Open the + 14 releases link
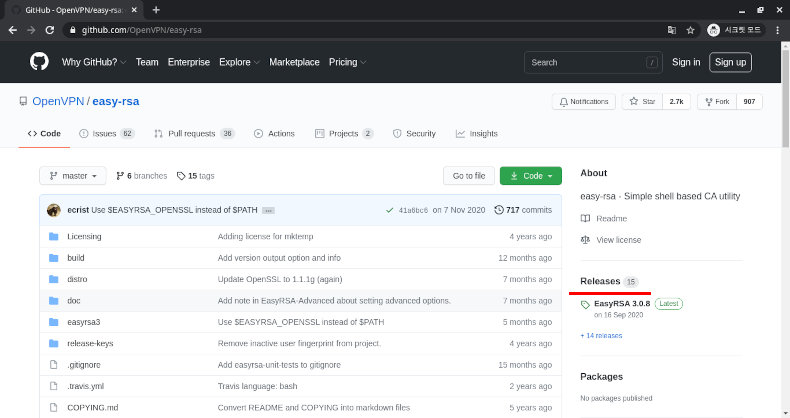Viewport: 790px width, 418px height. click(601, 335)
